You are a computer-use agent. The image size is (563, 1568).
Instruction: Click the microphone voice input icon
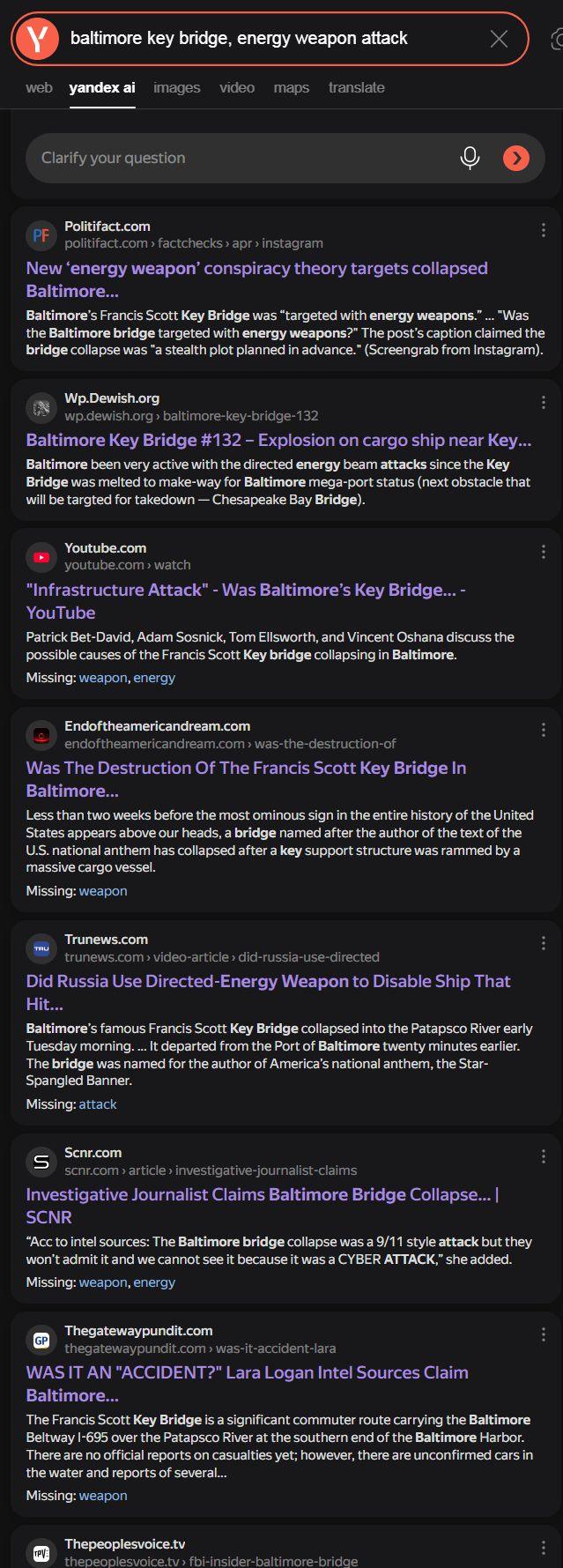click(x=470, y=158)
